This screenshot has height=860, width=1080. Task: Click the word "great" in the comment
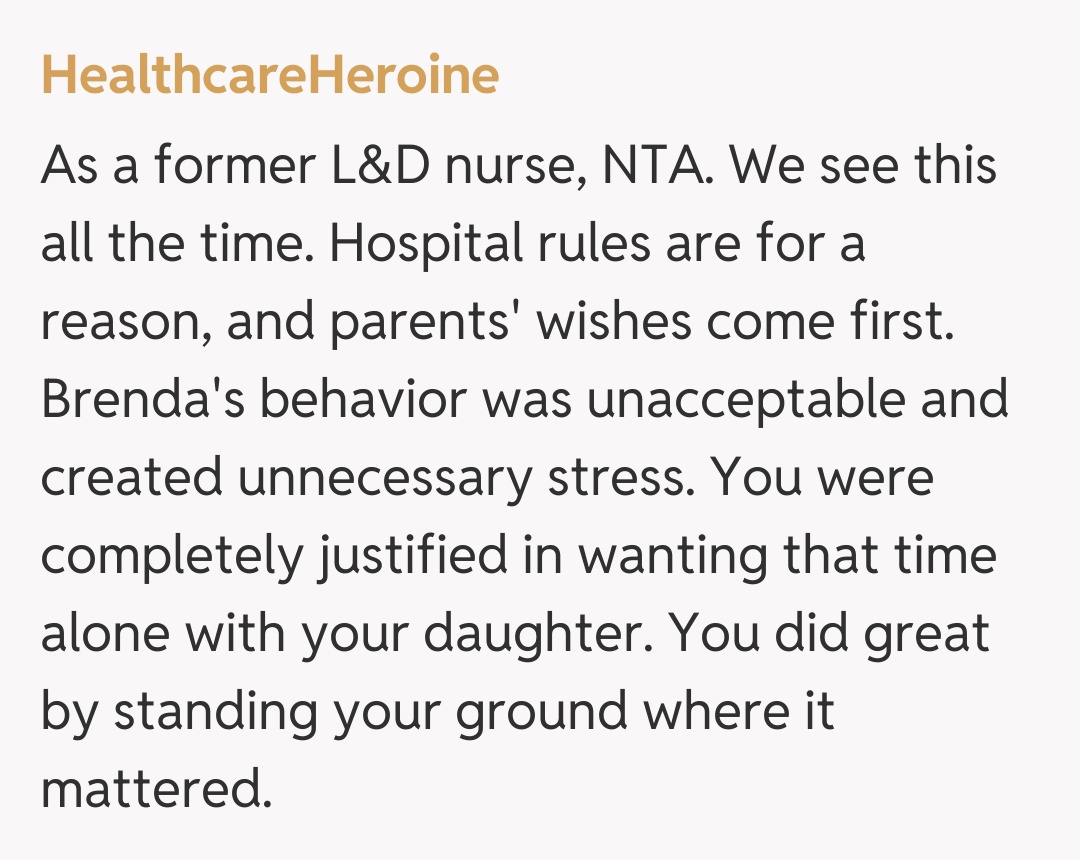click(925, 634)
